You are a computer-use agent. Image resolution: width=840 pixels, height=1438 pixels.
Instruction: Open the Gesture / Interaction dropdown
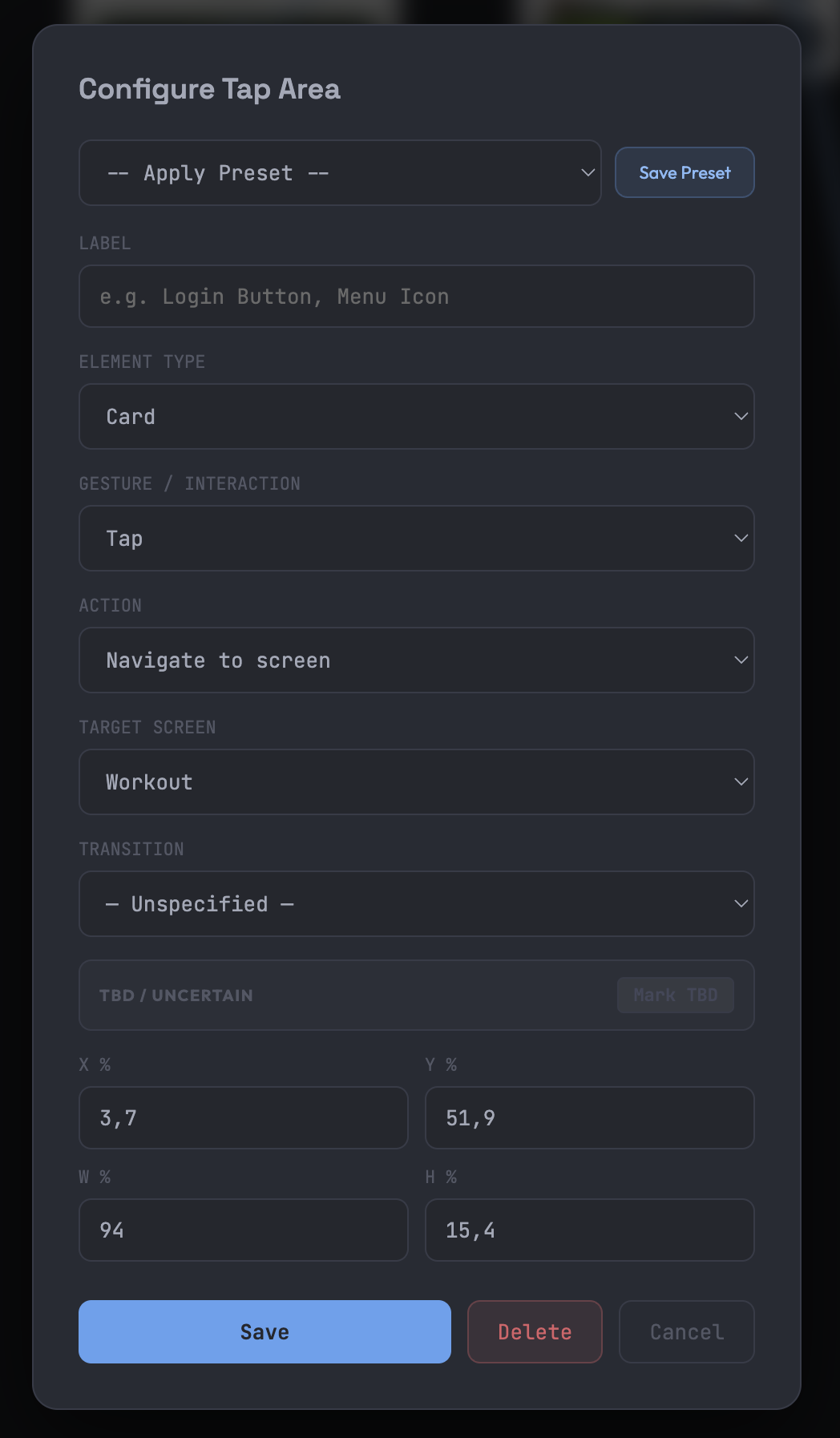point(416,539)
